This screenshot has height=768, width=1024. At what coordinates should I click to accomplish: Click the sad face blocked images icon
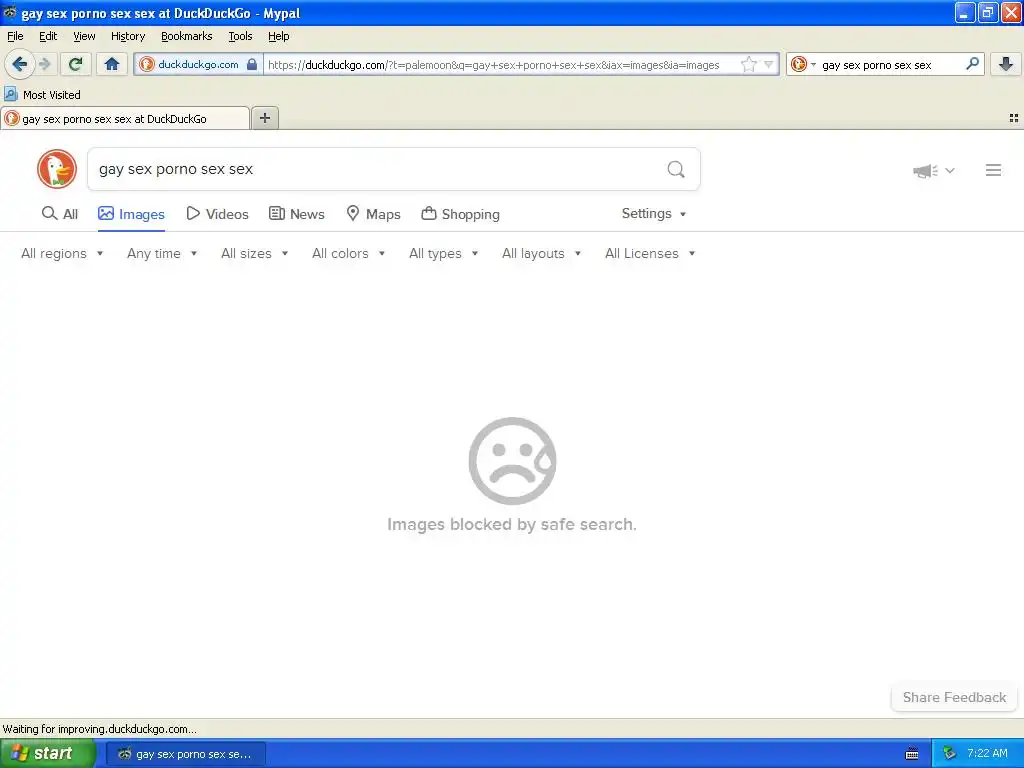click(513, 461)
